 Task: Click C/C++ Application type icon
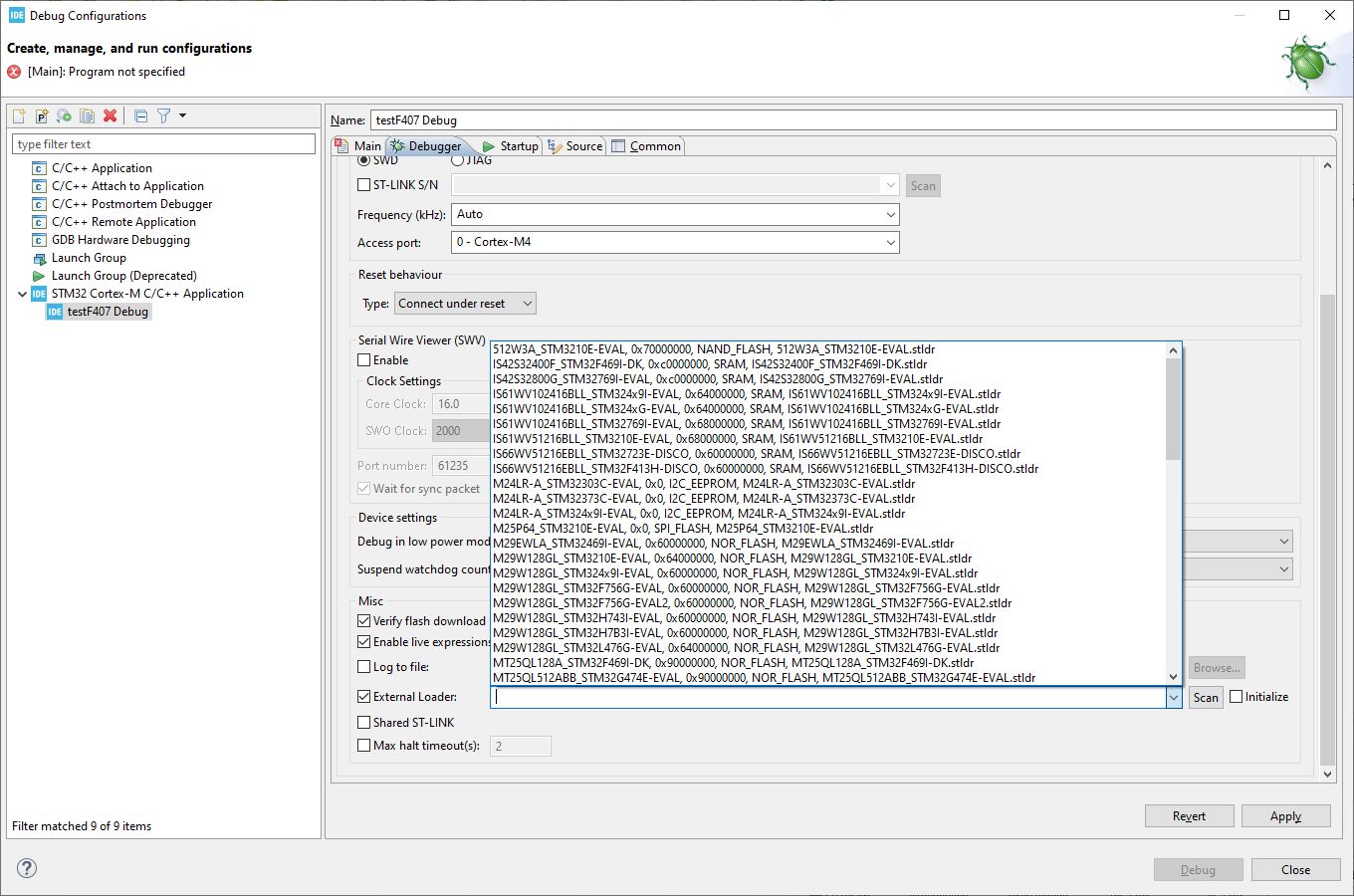tap(39, 168)
